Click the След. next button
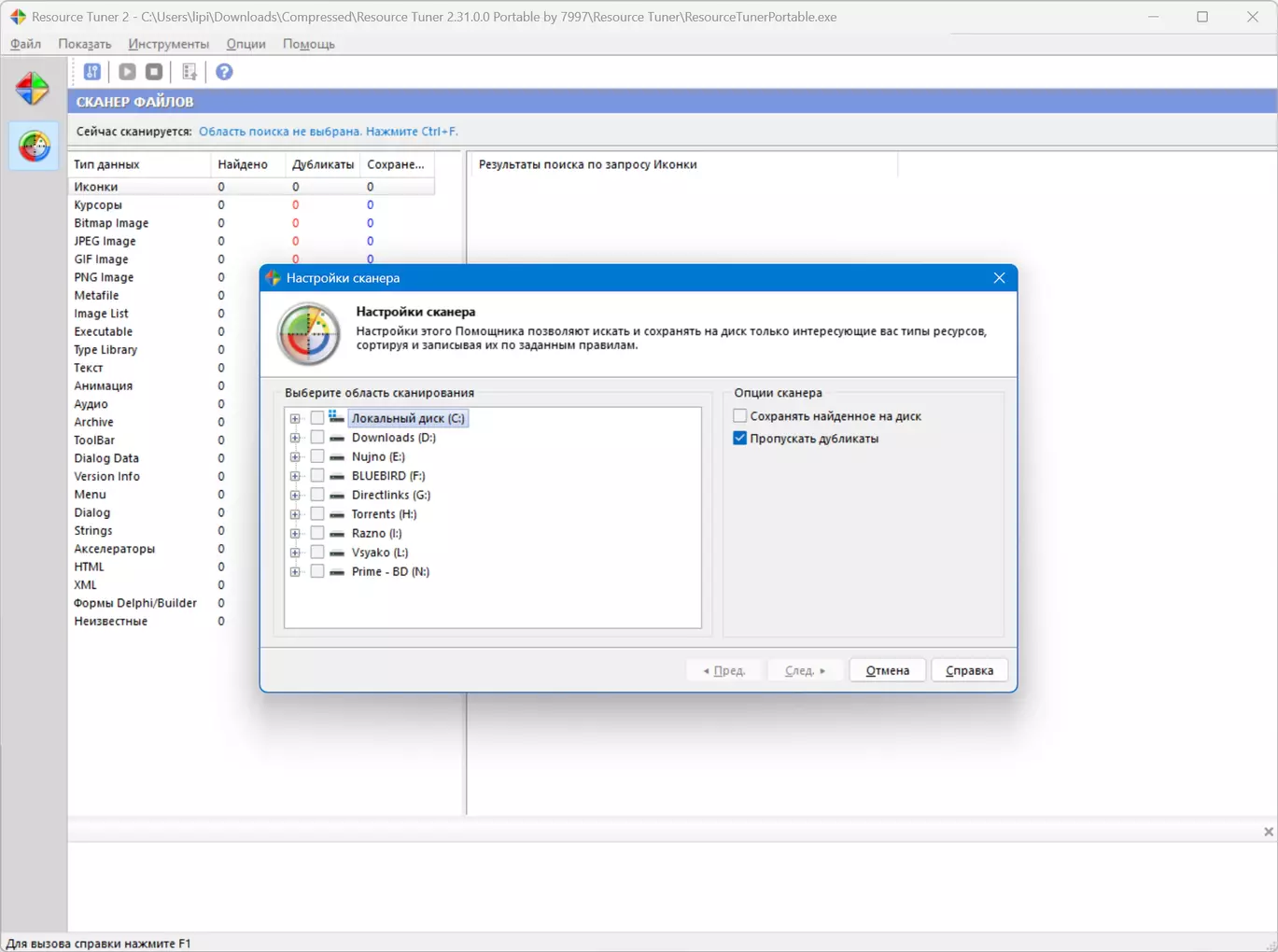This screenshot has height=952, width=1278. (x=806, y=670)
